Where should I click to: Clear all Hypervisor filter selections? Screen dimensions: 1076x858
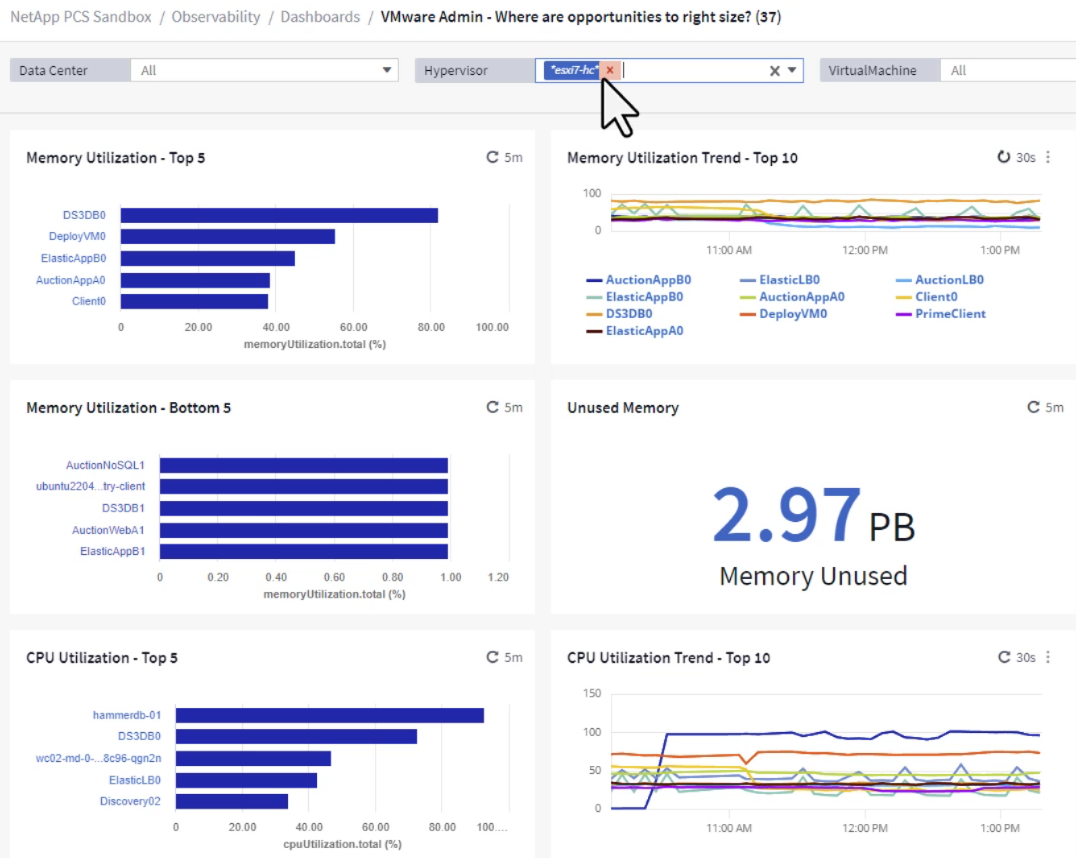774,70
